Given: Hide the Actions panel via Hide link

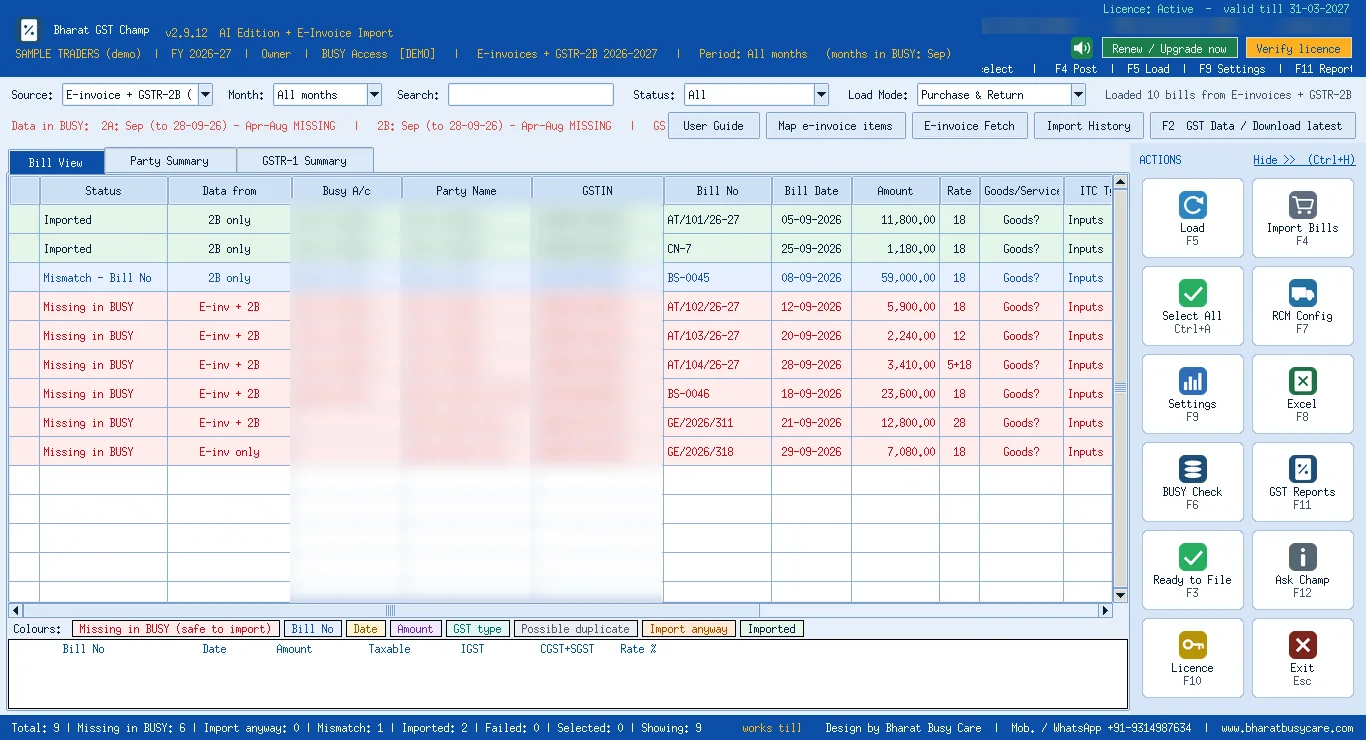Looking at the screenshot, I should click(1304, 160).
